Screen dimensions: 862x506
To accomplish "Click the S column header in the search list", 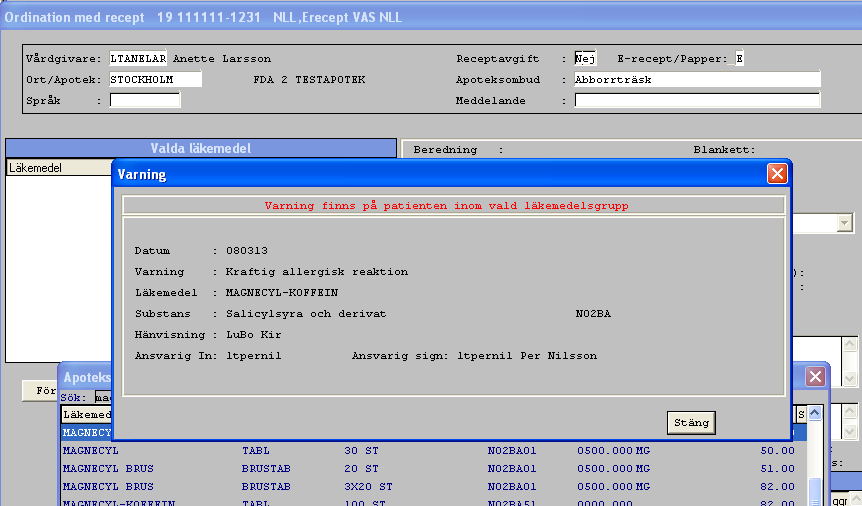I will tap(801, 415).
